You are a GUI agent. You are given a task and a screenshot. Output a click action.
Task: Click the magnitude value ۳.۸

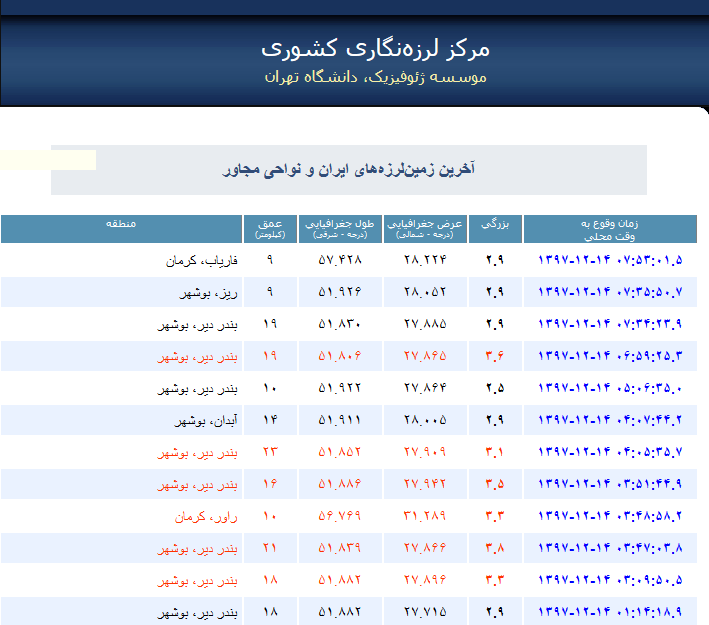coord(495,548)
